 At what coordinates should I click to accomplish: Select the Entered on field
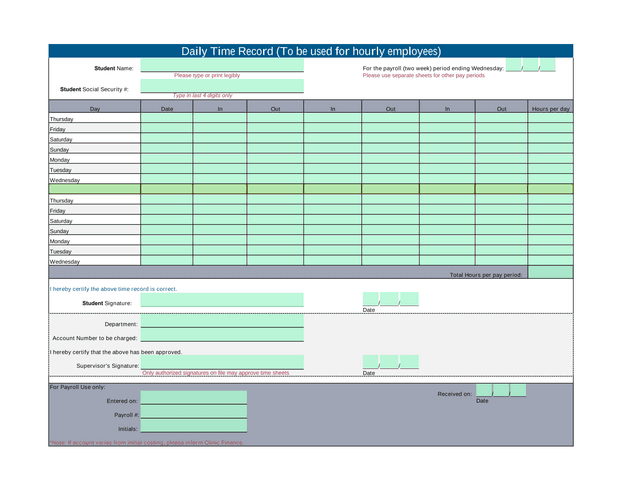click(193, 398)
